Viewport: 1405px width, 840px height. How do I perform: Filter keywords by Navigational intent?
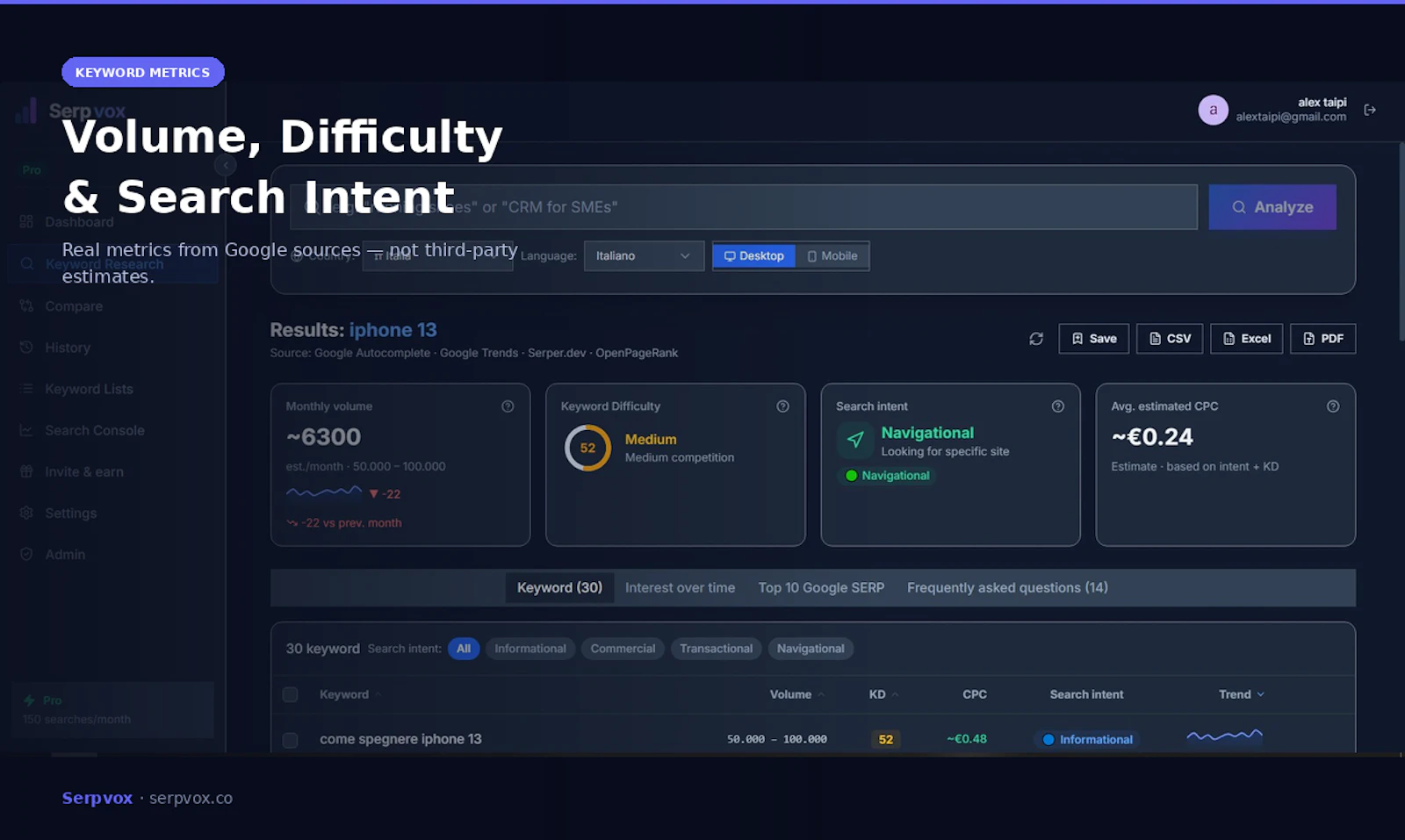811,649
